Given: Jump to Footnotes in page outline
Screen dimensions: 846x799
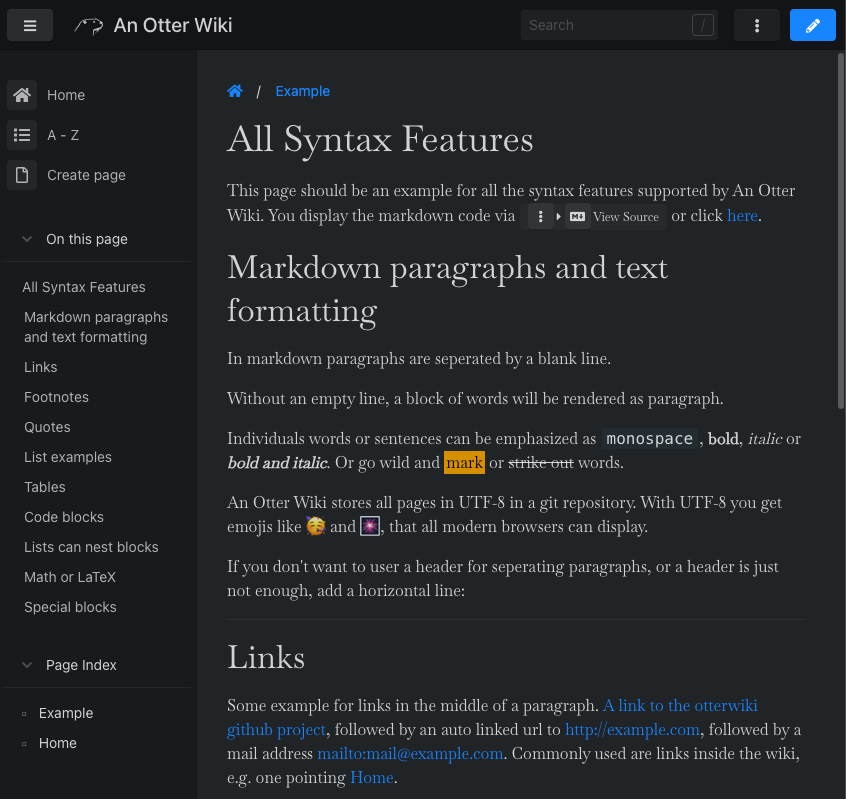Looking at the screenshot, I should pyautogui.click(x=56, y=397).
